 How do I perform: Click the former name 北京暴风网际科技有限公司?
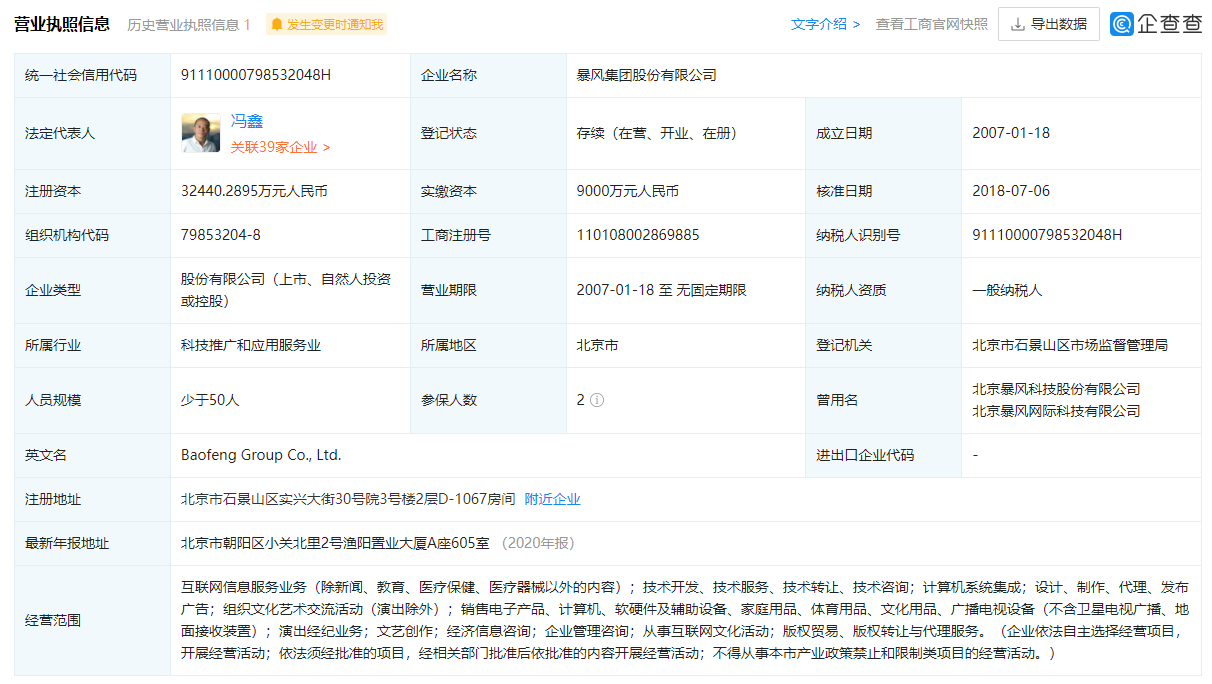pyautogui.click(x=1056, y=411)
